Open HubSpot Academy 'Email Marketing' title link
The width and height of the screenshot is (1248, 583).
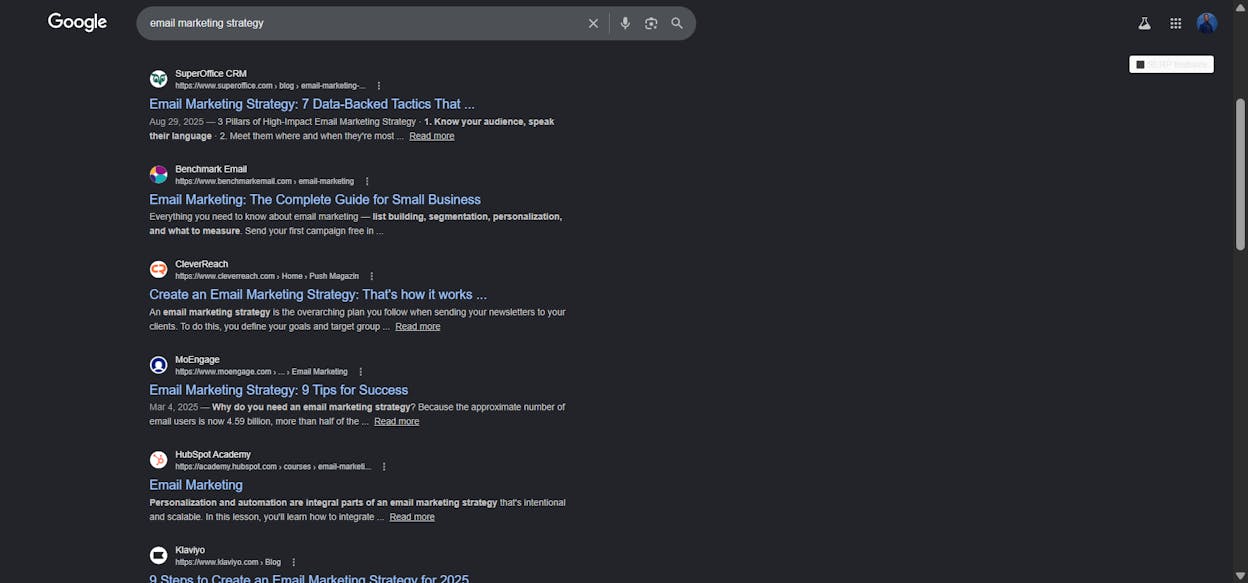(196, 485)
